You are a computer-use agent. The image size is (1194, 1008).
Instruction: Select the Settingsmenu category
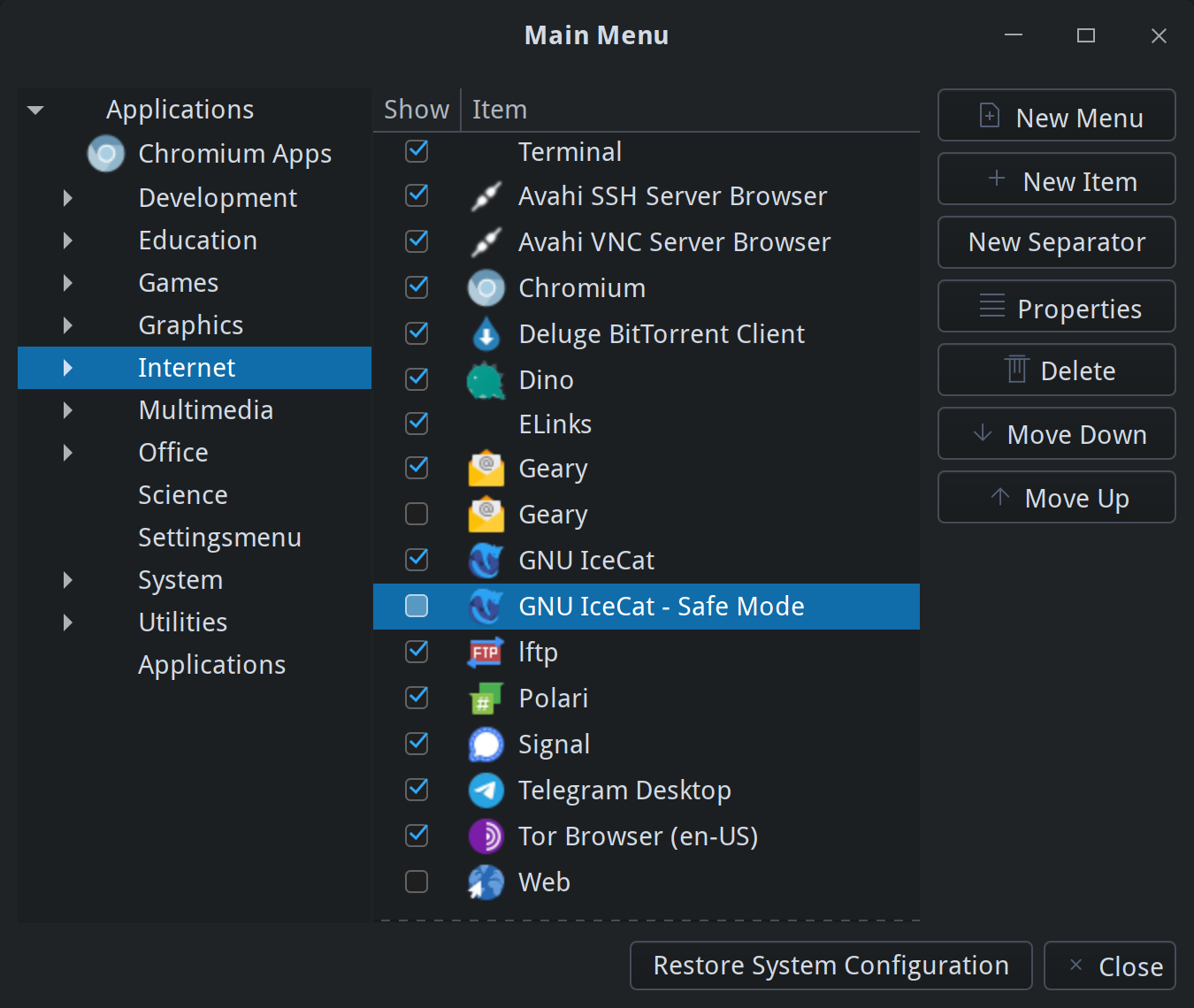tap(219, 538)
